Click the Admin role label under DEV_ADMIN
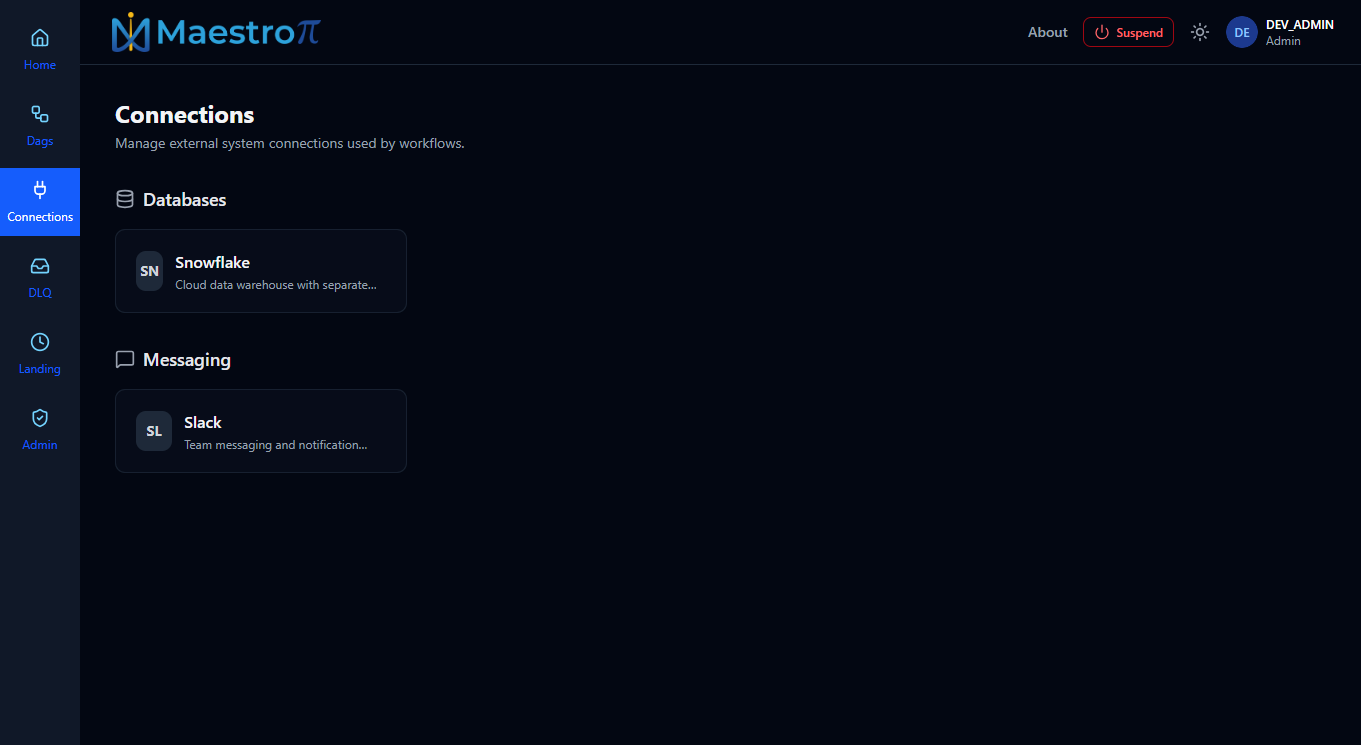Image resolution: width=1361 pixels, height=745 pixels. point(1283,41)
